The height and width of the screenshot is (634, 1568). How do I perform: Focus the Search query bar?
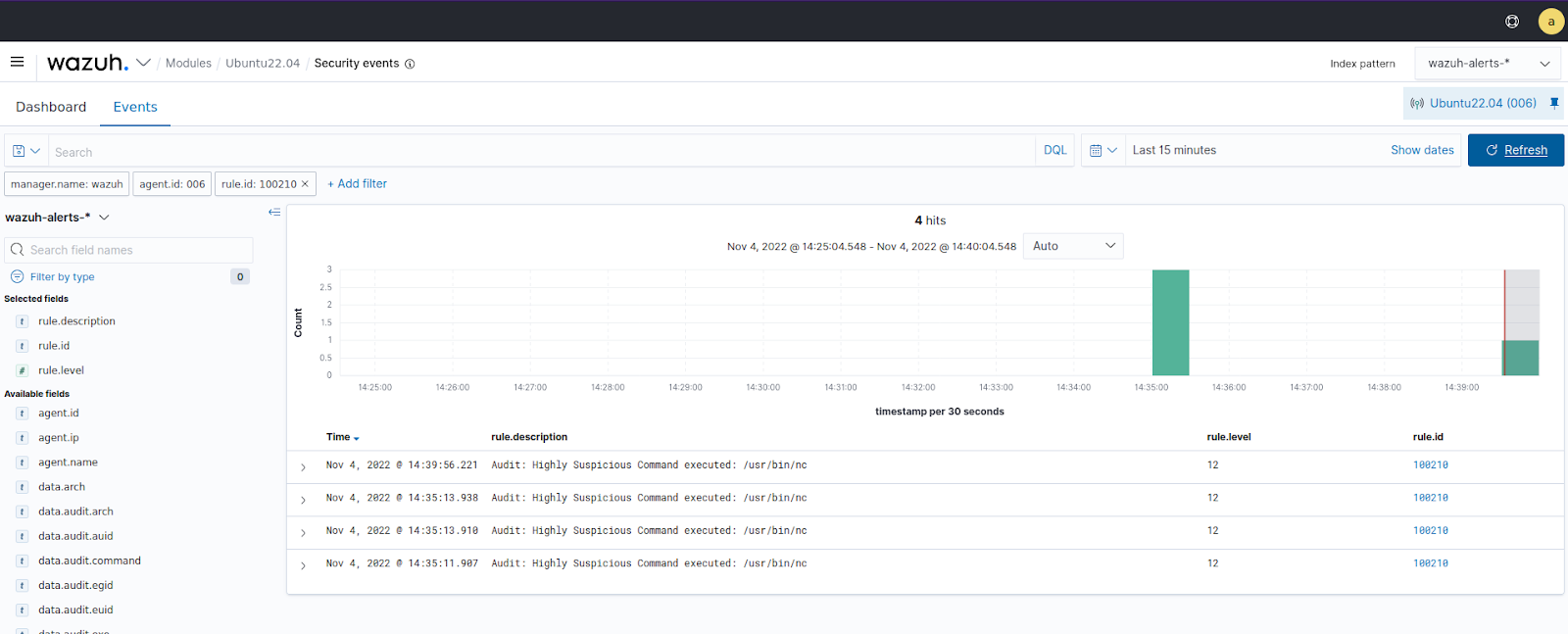pos(541,151)
